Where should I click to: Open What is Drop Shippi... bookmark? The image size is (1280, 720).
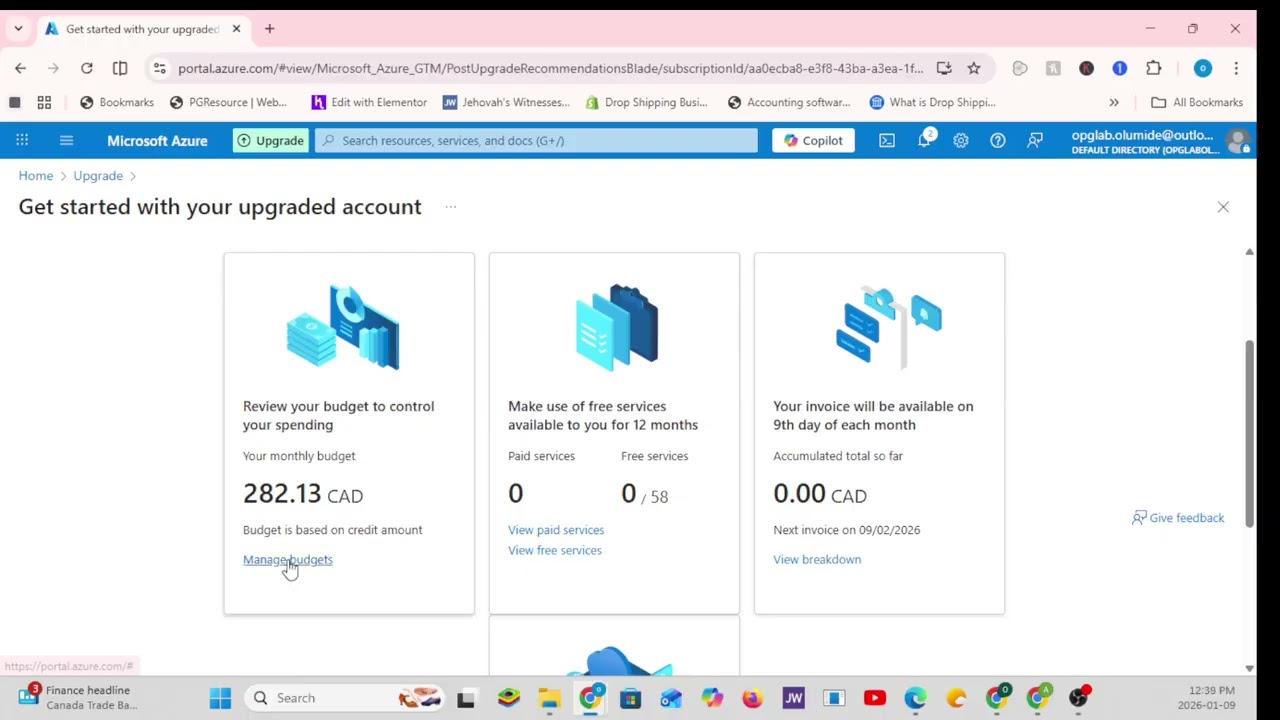click(x=933, y=102)
